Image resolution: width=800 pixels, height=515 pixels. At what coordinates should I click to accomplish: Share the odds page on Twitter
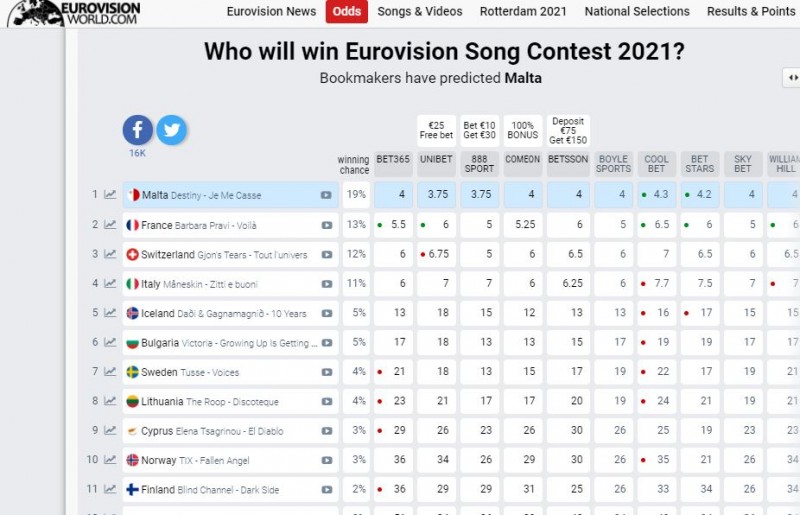click(171, 130)
